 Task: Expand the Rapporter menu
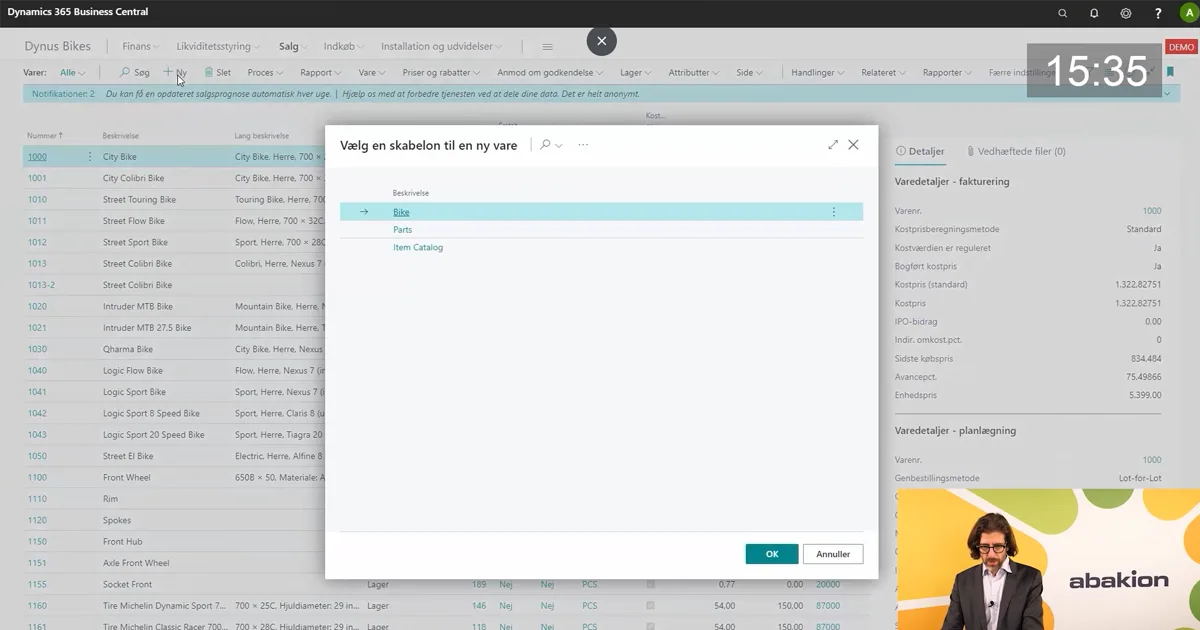(x=948, y=72)
